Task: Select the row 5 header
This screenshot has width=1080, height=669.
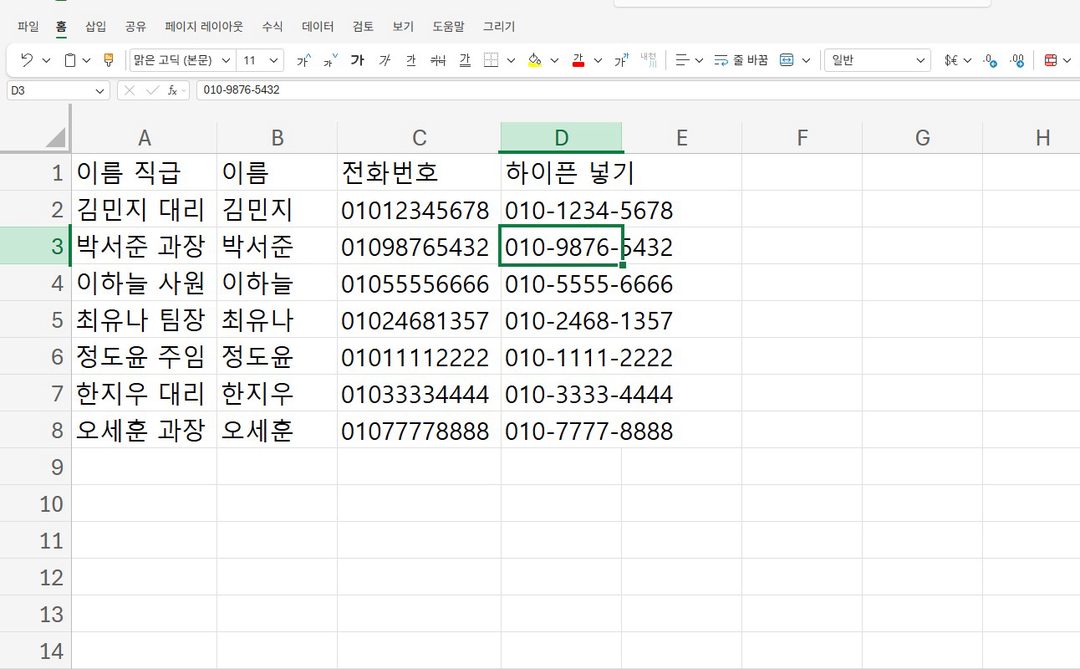Action: pyautogui.click(x=36, y=320)
